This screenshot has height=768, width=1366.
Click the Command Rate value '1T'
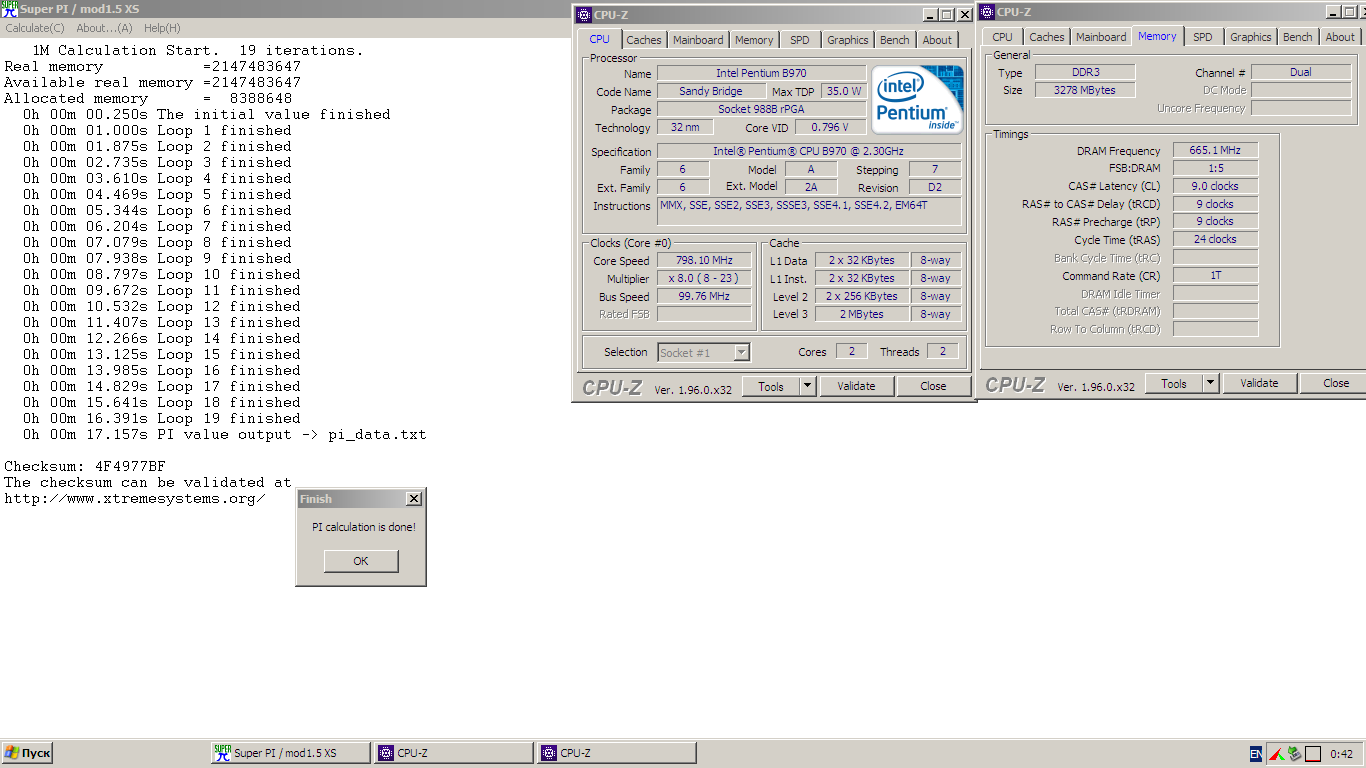tap(1215, 275)
